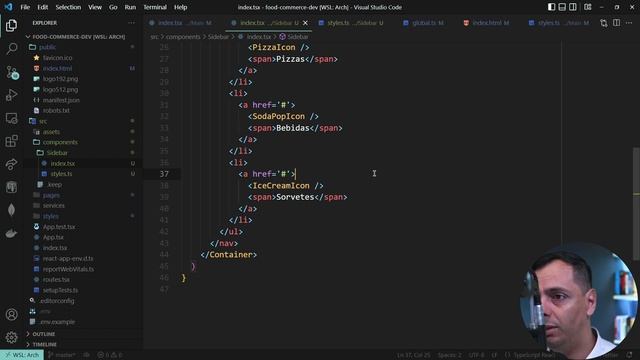This screenshot has height=360, width=640.
Task: Open the File menu
Action: point(25,7)
